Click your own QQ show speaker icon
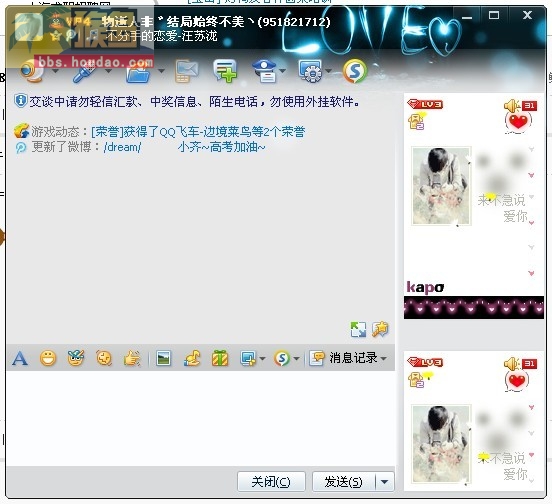The image size is (552, 504). [512, 364]
